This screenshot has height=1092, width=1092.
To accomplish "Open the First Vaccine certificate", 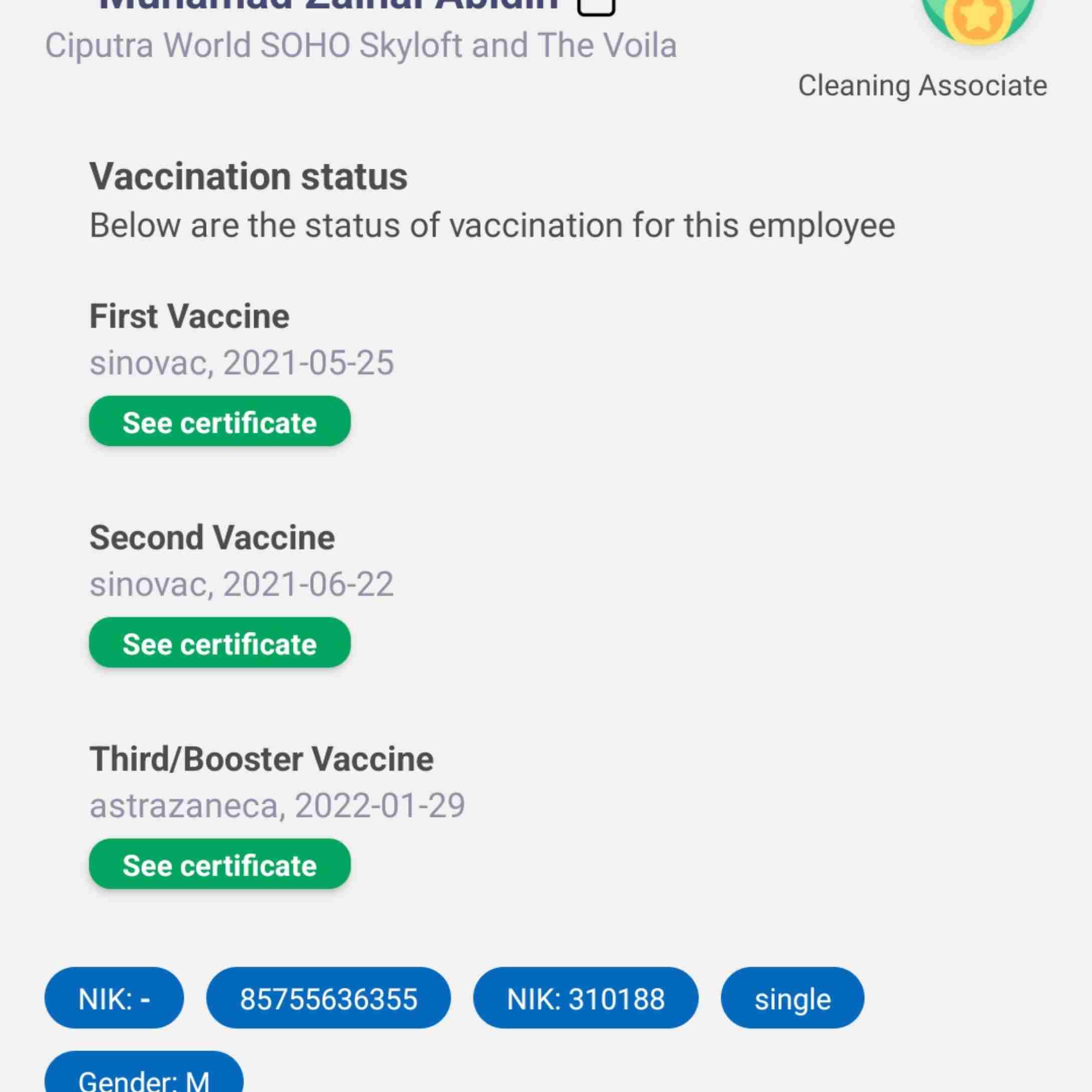I will point(220,421).
